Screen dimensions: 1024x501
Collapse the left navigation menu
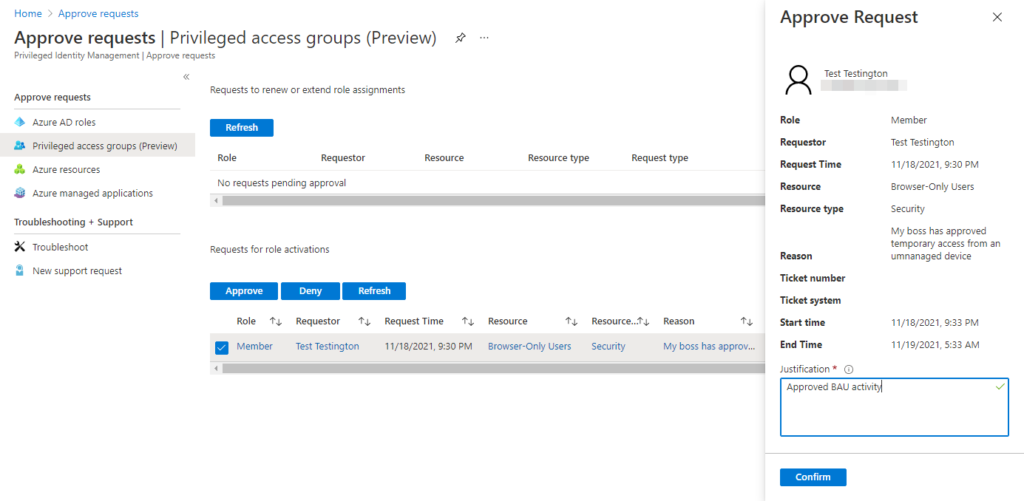click(186, 77)
